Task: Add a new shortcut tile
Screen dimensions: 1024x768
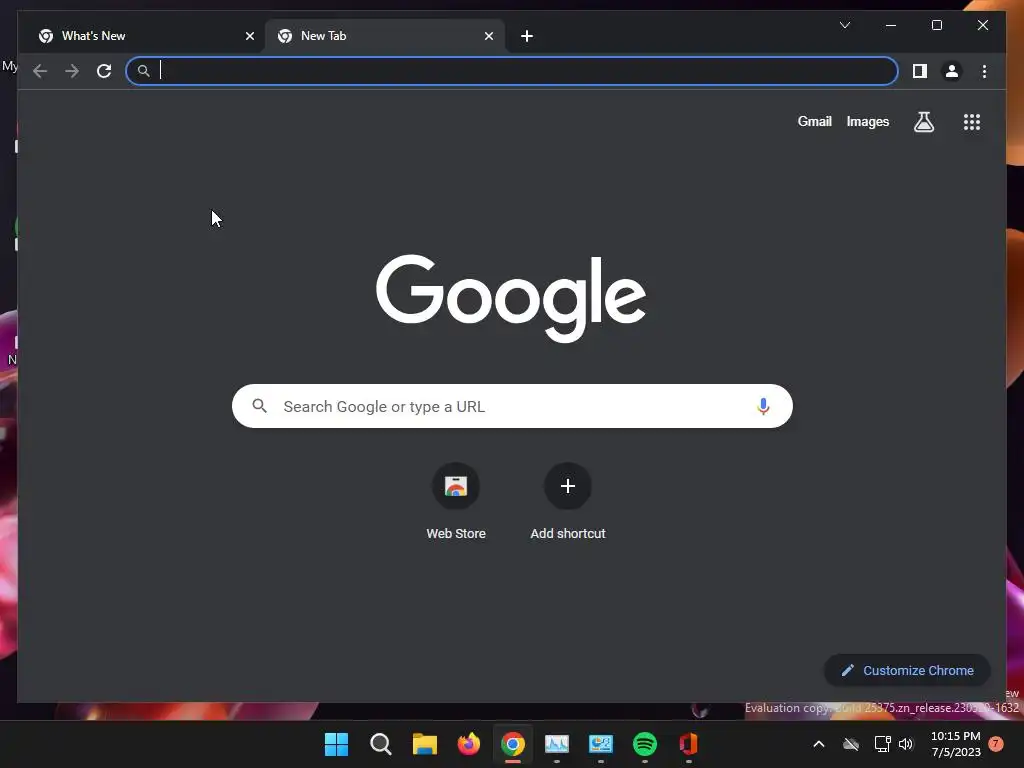Action: [568, 502]
